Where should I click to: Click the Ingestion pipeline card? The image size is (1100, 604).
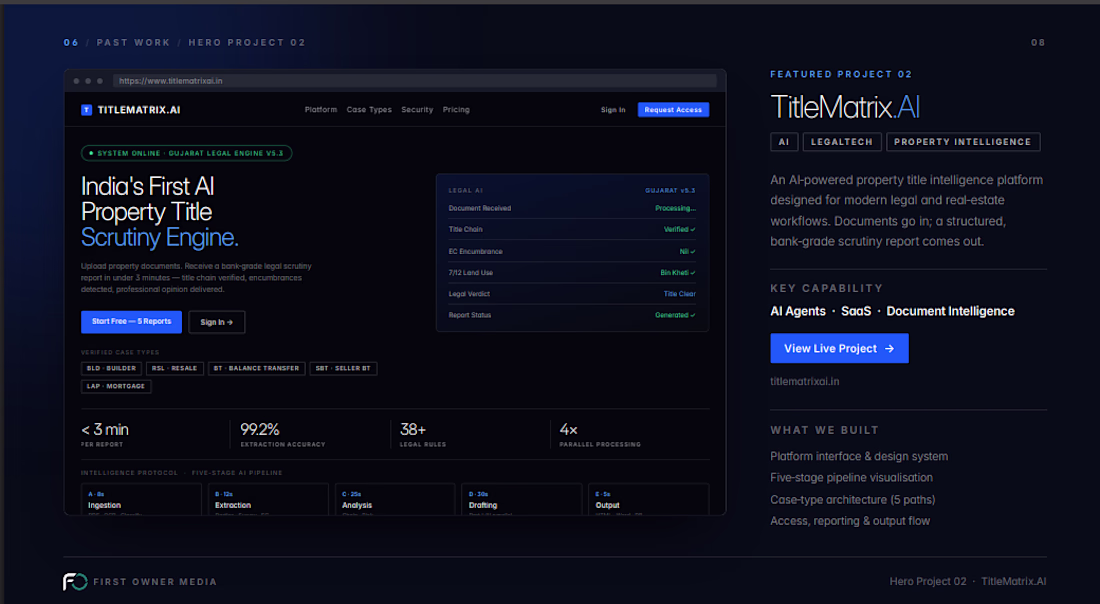tap(141, 499)
